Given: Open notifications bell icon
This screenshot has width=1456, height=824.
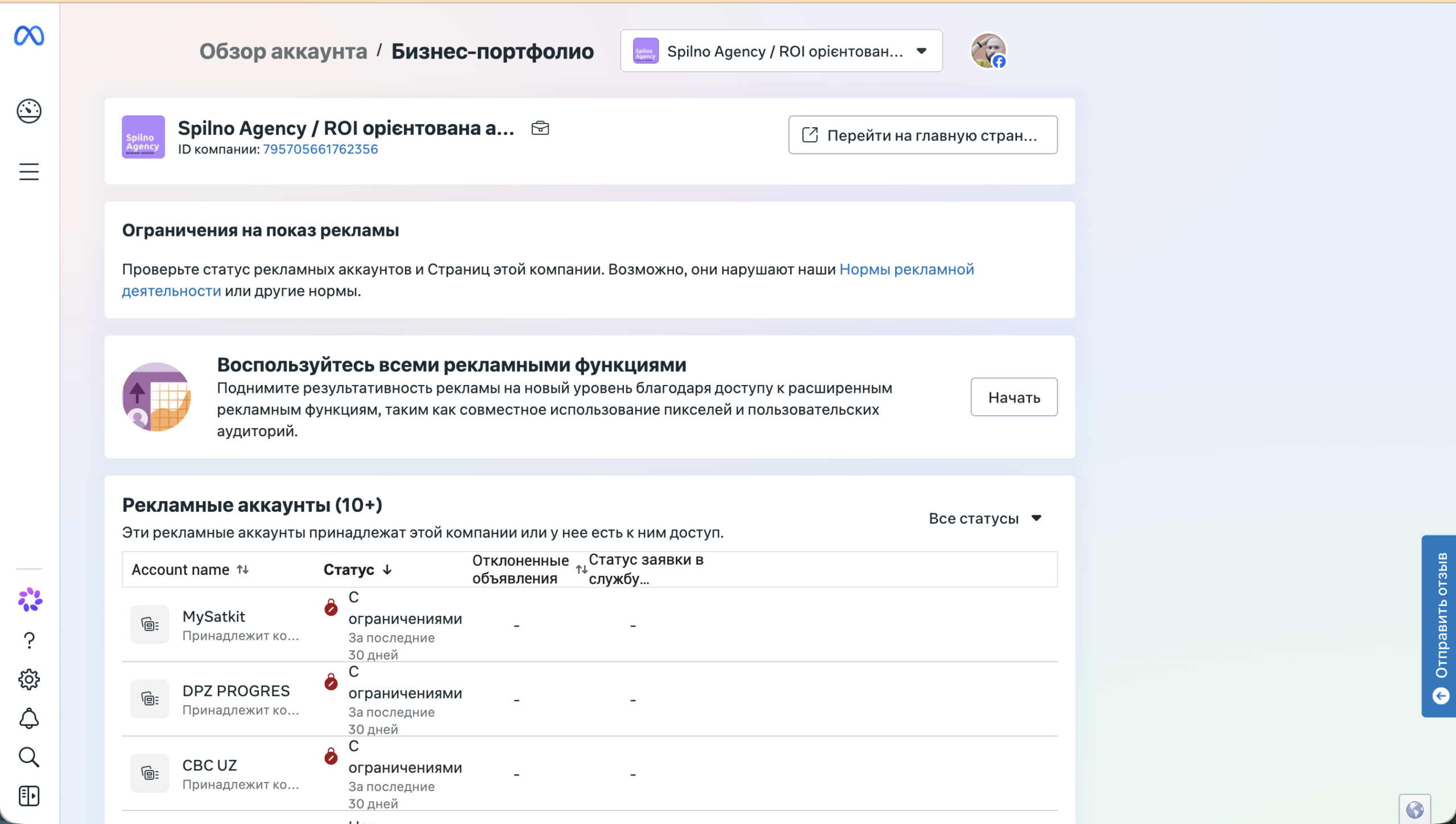Looking at the screenshot, I should pos(29,719).
